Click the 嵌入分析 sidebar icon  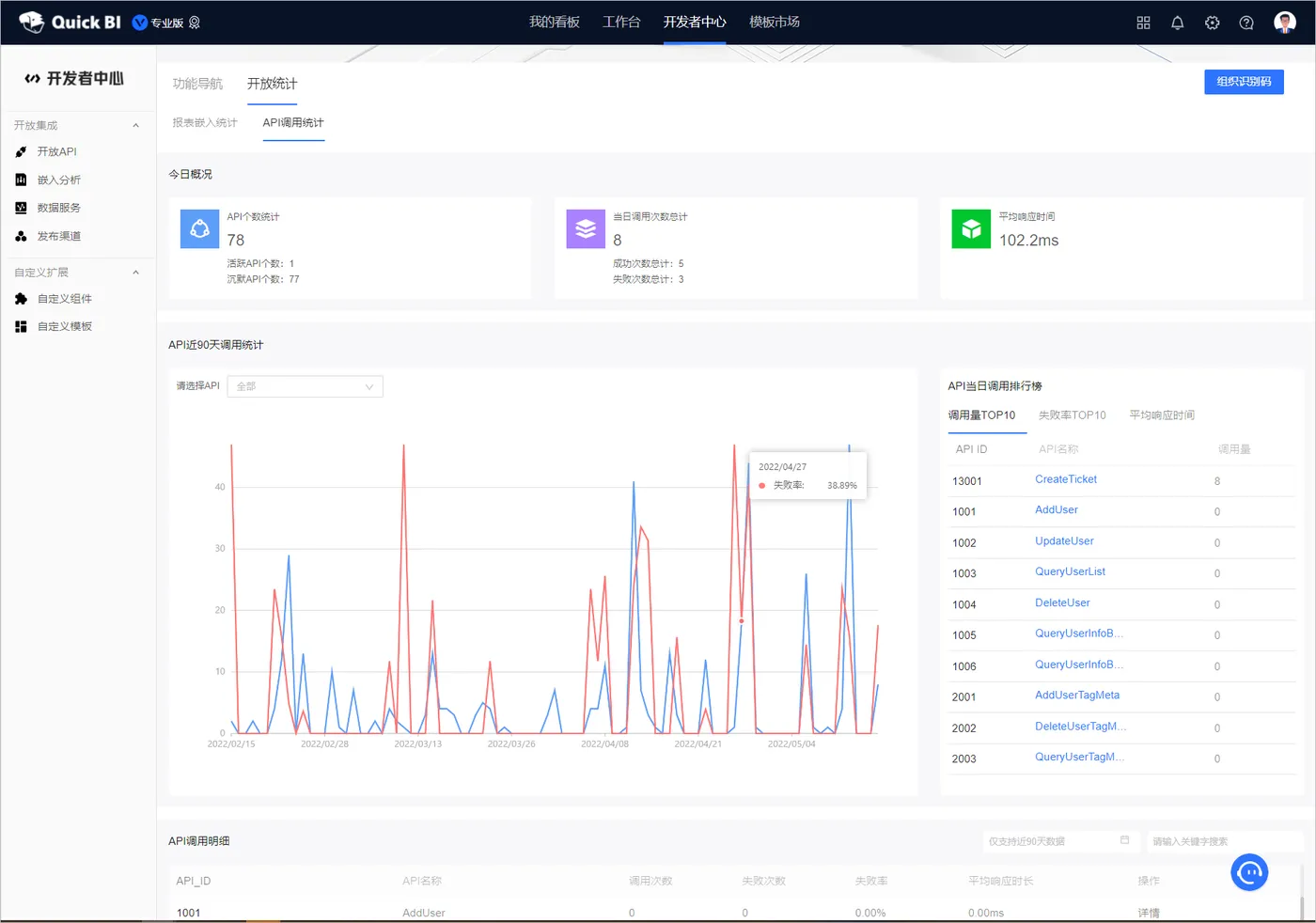pyautogui.click(x=21, y=180)
